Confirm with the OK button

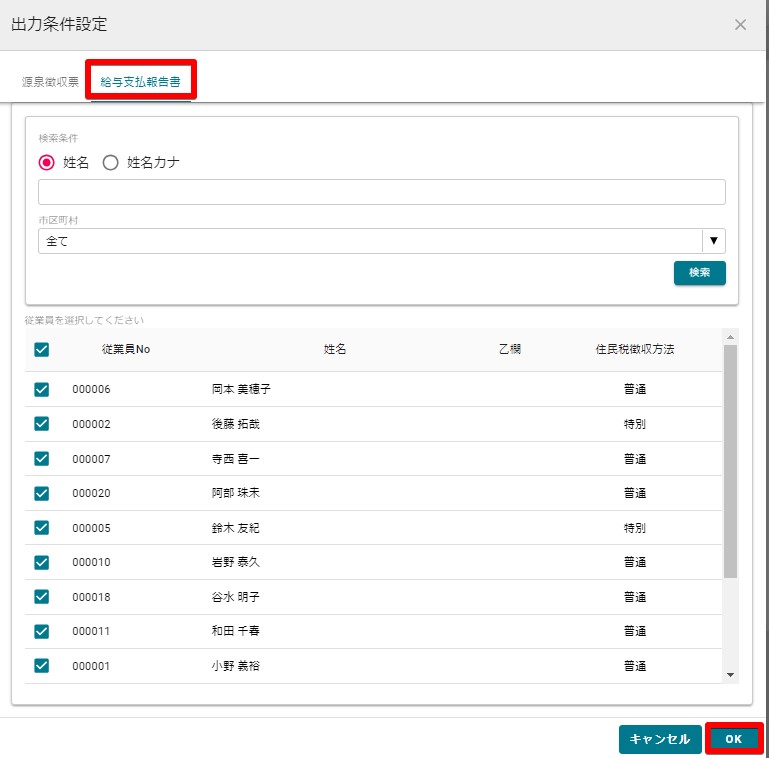(734, 739)
